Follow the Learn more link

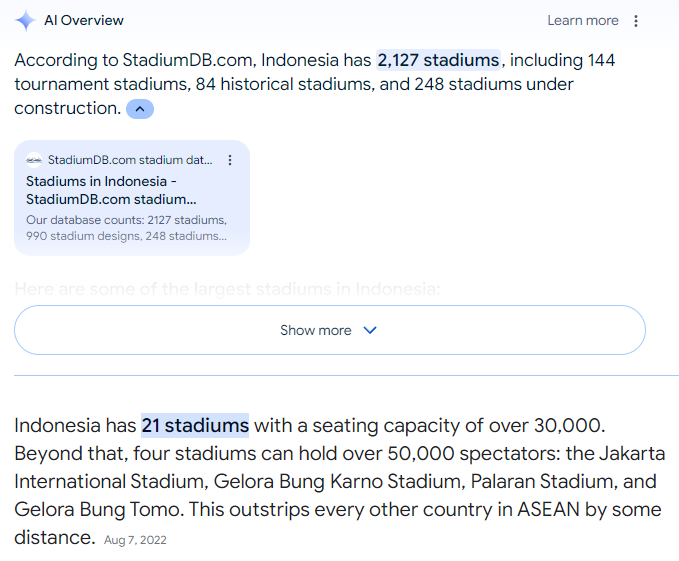tap(583, 21)
